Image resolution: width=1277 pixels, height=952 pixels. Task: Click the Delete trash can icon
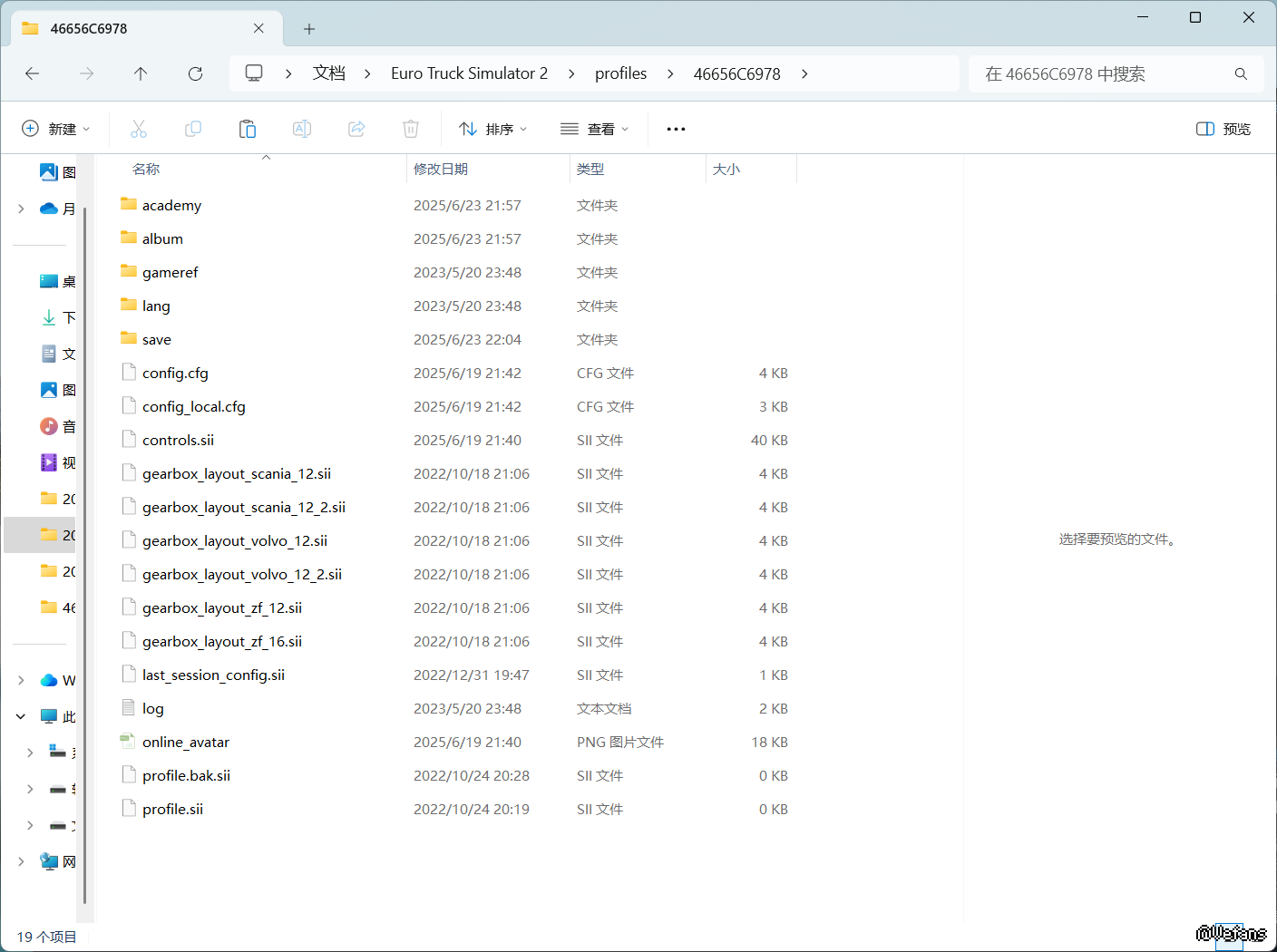click(411, 129)
